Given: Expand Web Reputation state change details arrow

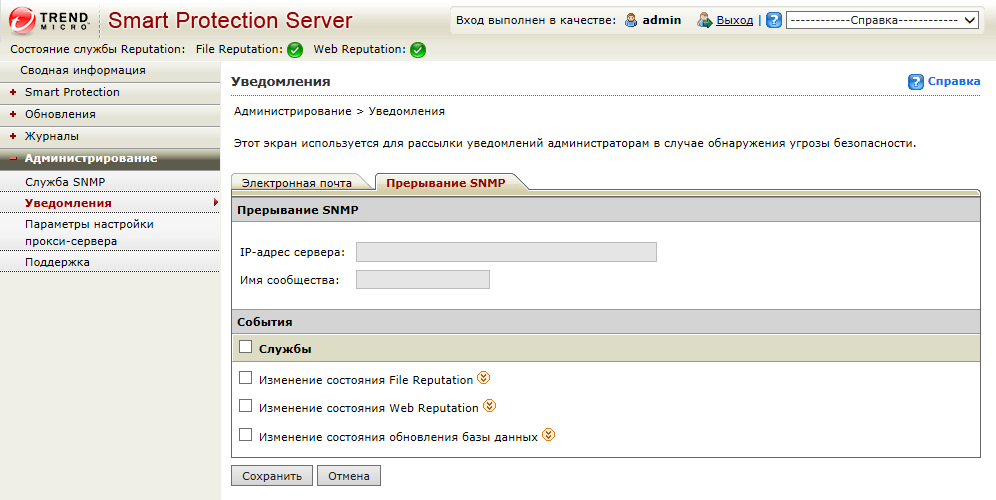Looking at the screenshot, I should (489, 406).
